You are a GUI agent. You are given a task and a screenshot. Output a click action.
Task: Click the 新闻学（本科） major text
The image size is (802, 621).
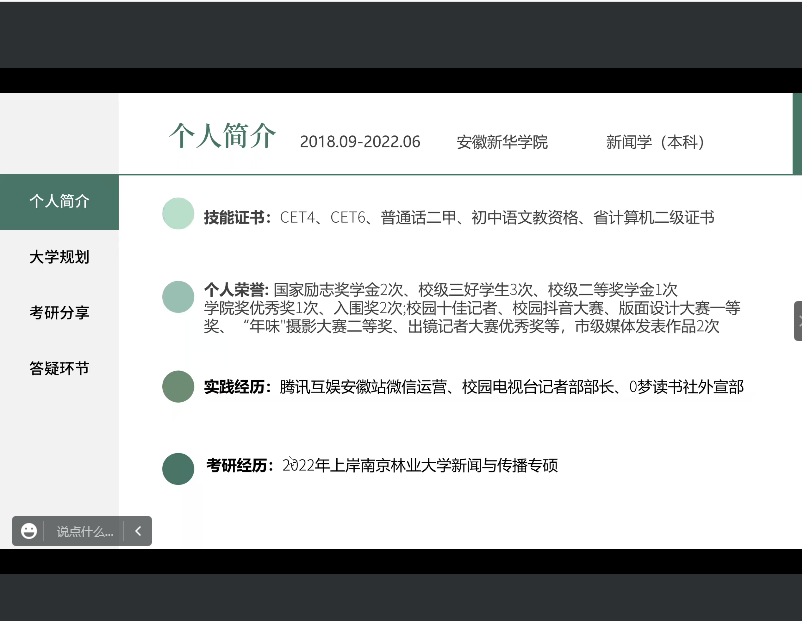click(x=656, y=142)
